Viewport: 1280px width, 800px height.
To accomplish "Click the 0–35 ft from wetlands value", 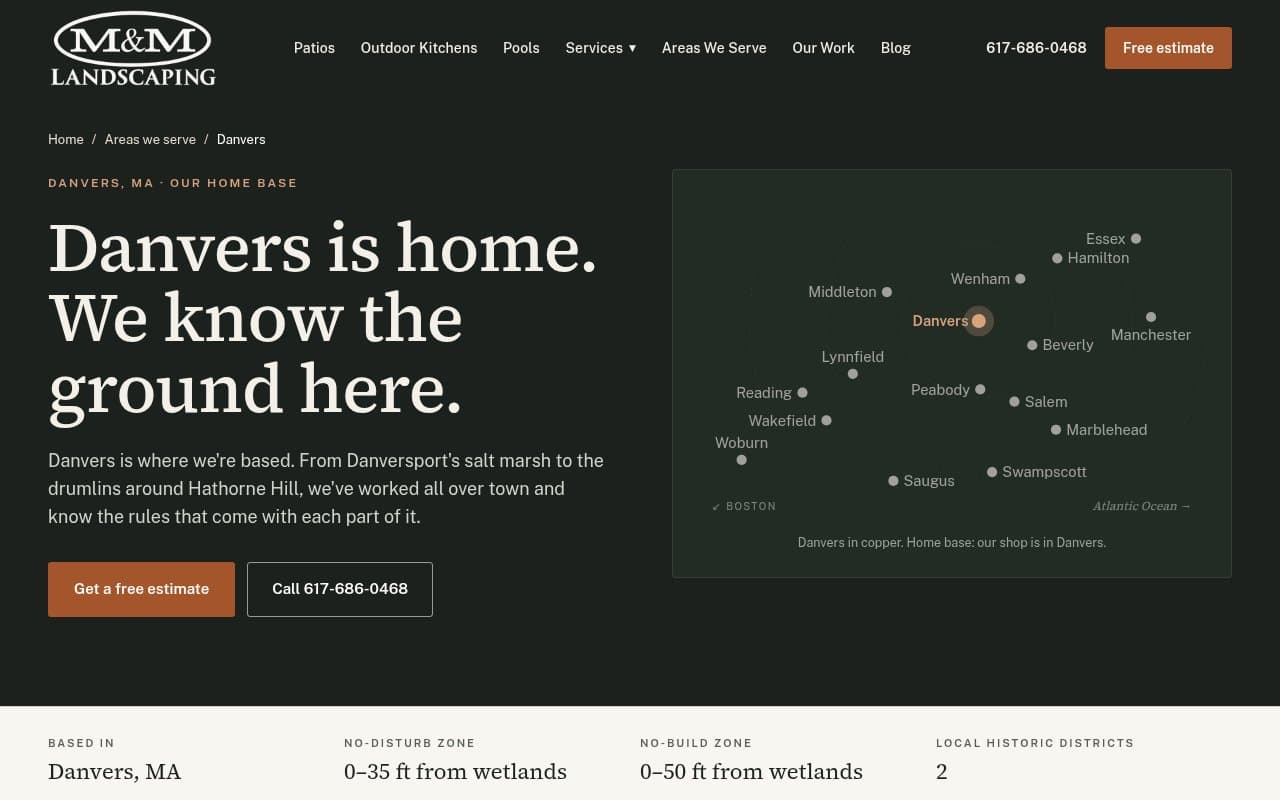I will (x=455, y=772).
